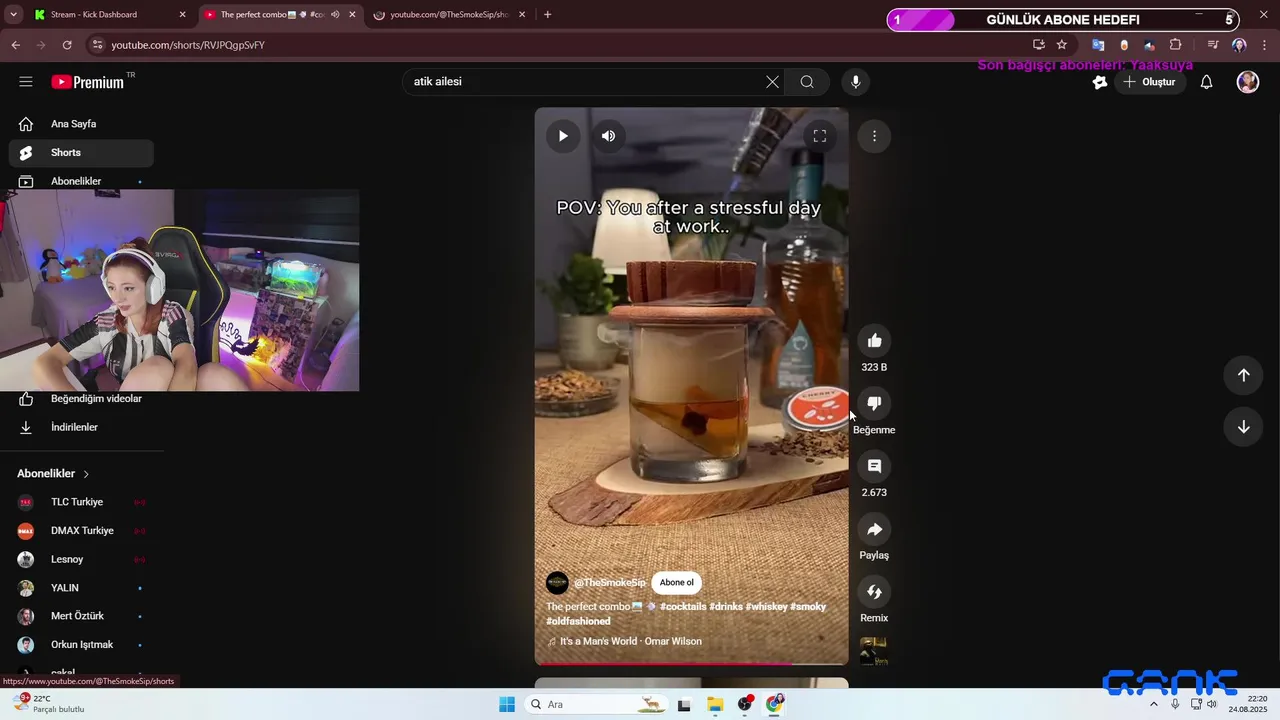Open sound It's a Man's World · Omar Wilson
Image resolution: width=1280 pixels, height=720 pixels.
point(630,641)
